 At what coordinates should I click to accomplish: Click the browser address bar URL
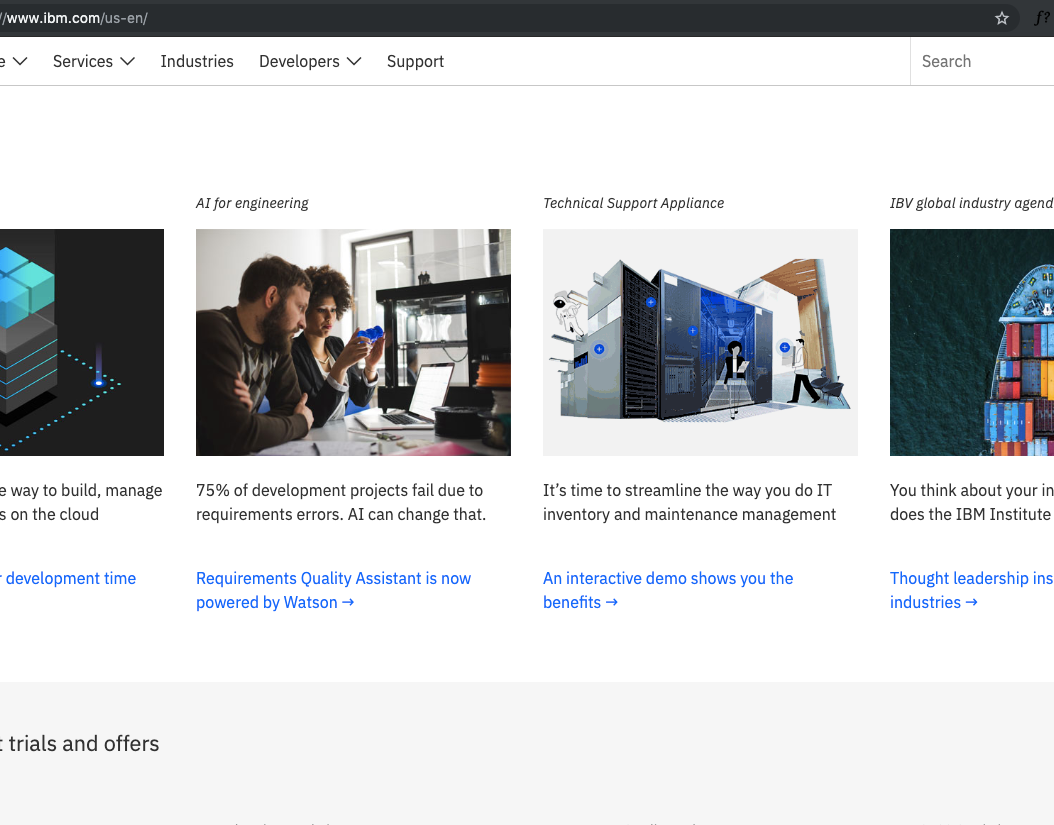coord(74,18)
